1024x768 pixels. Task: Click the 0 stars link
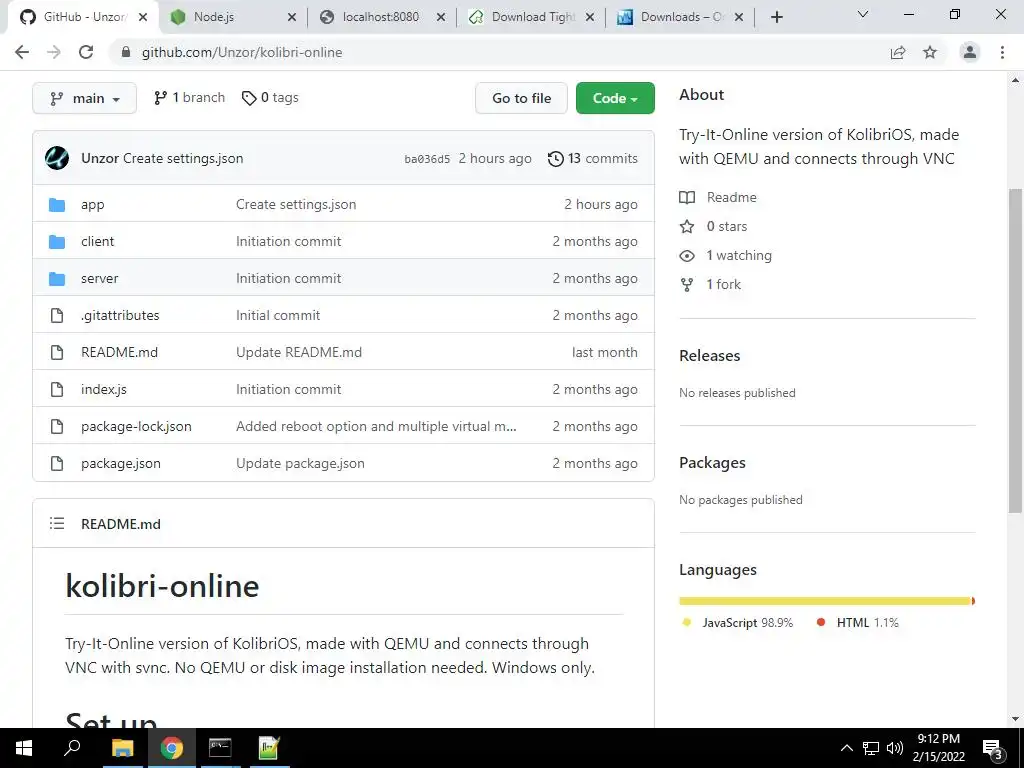(726, 226)
